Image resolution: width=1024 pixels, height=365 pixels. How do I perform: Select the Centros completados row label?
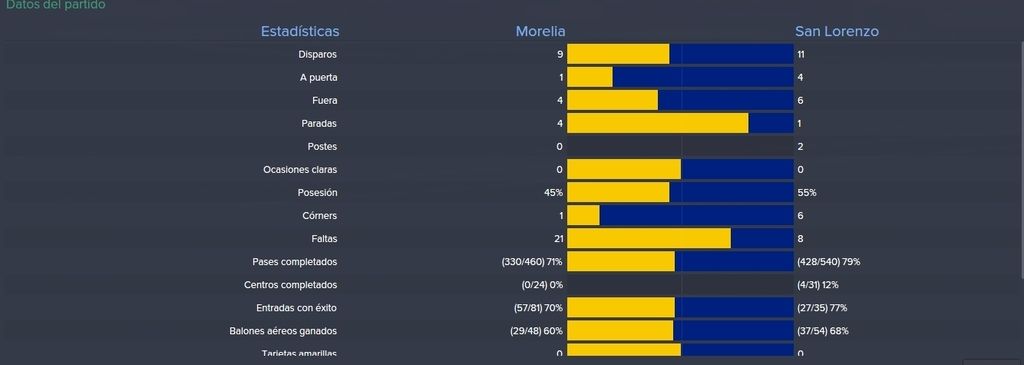291,285
